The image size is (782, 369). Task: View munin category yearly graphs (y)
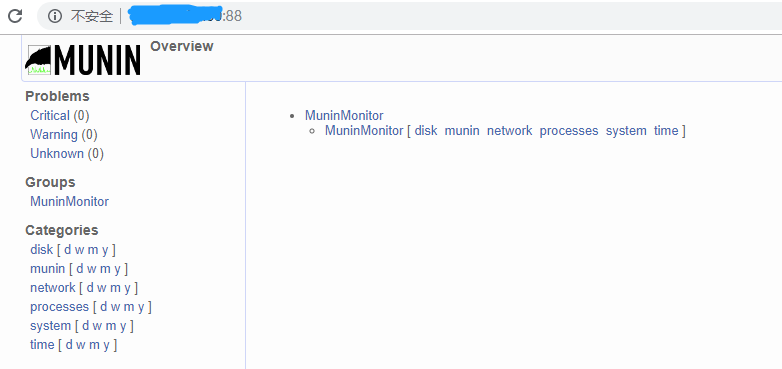pos(117,269)
